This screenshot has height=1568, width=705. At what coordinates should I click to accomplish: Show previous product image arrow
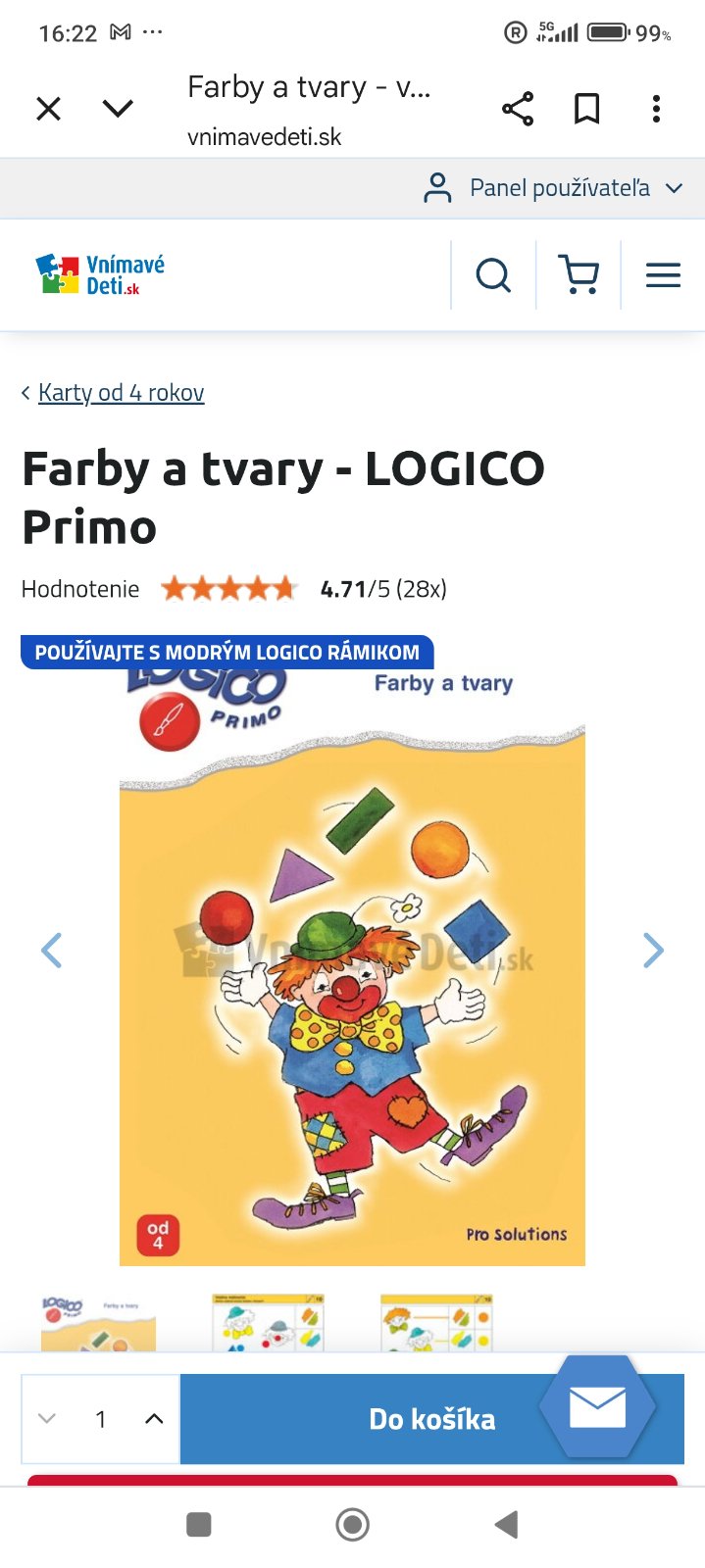(x=51, y=951)
